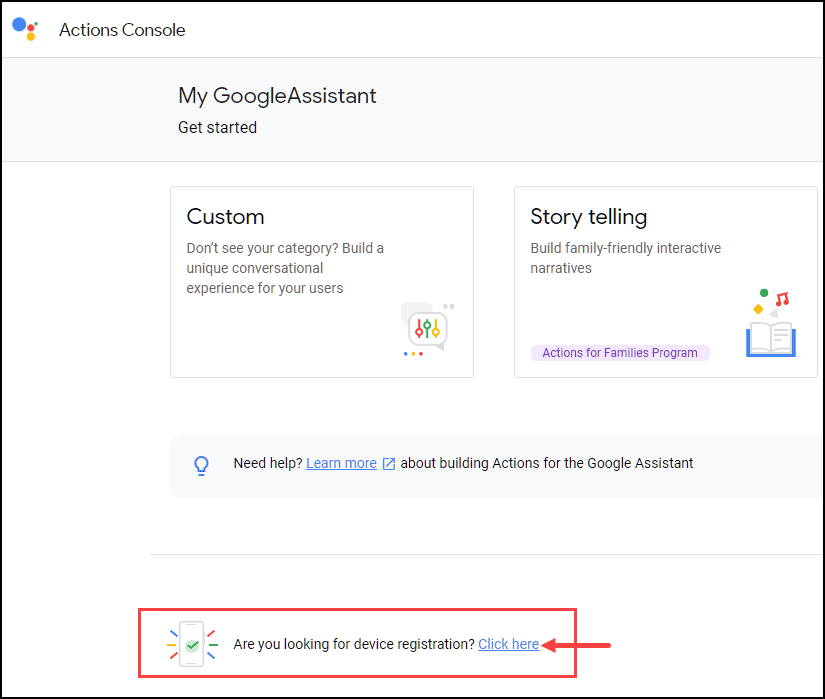
Task: Click 'about building Actions for the Google Assistant' text
Action: point(547,463)
